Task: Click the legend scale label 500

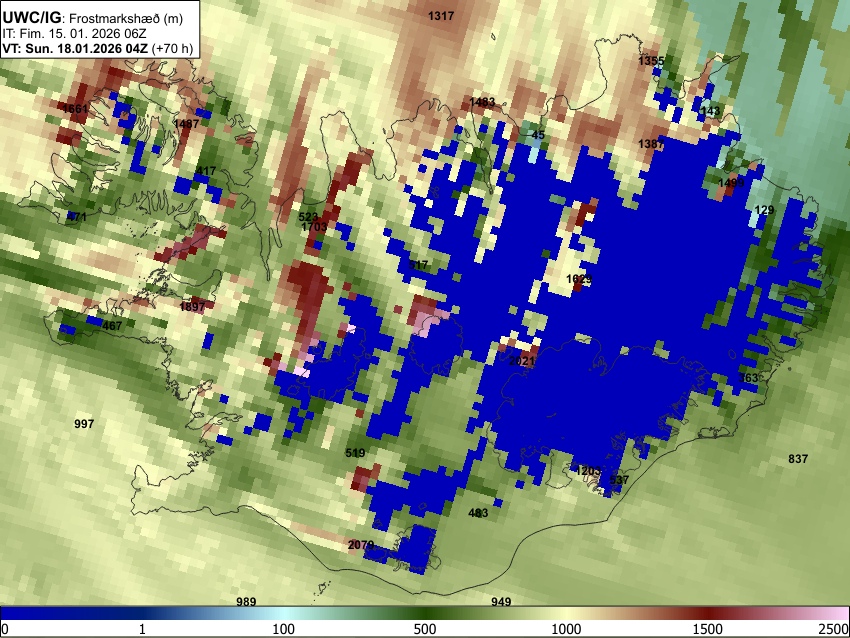Action: click(425, 629)
